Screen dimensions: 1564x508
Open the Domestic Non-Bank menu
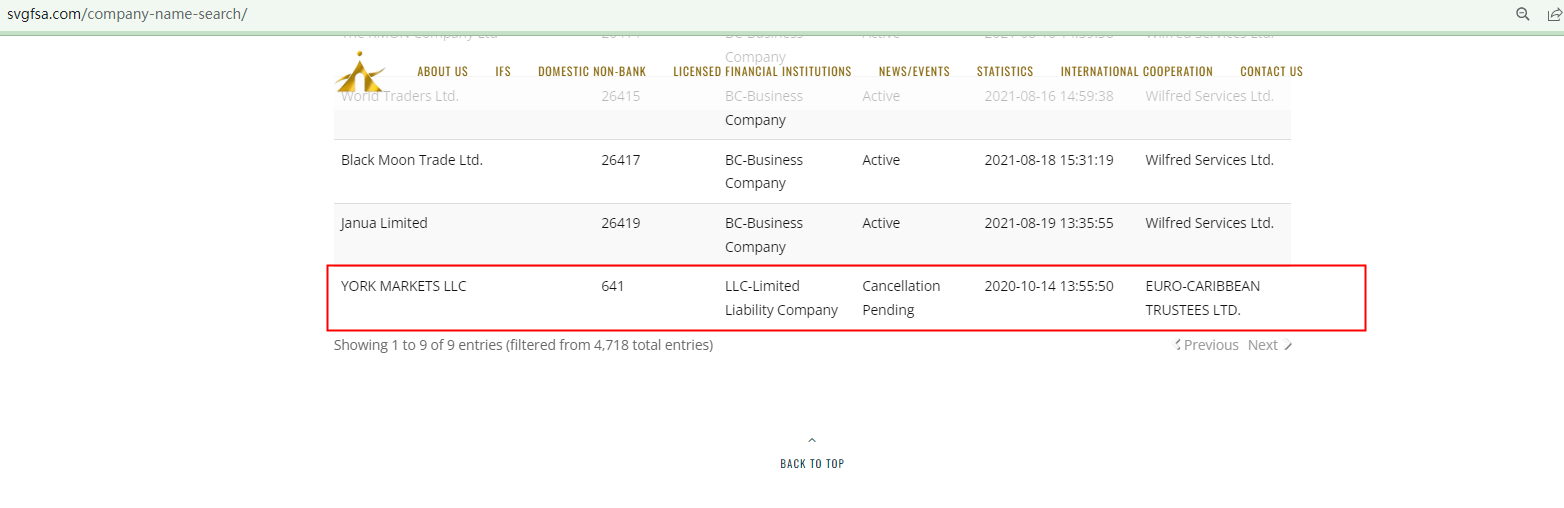pos(592,72)
